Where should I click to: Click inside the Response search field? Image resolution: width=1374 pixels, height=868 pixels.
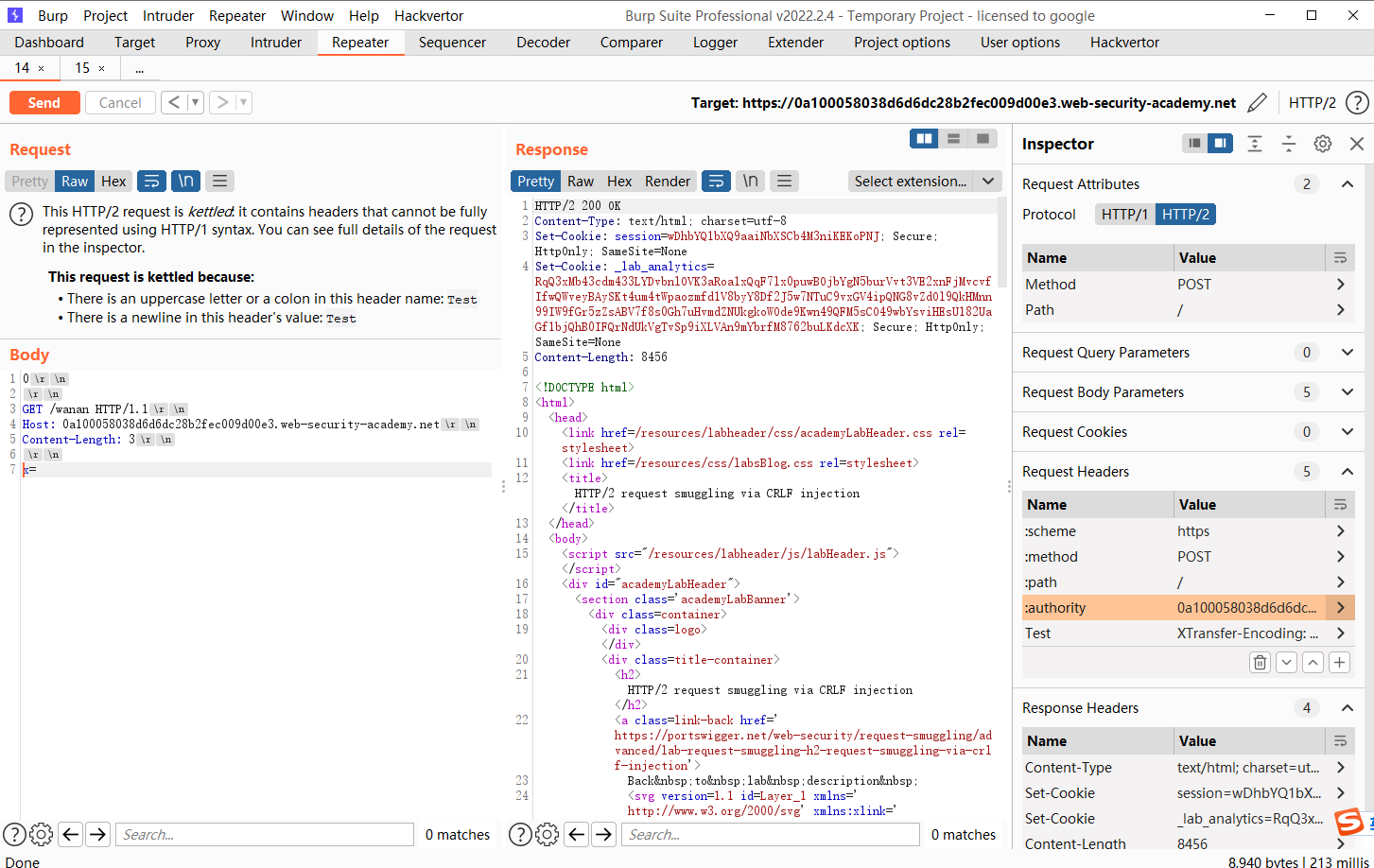coord(769,834)
